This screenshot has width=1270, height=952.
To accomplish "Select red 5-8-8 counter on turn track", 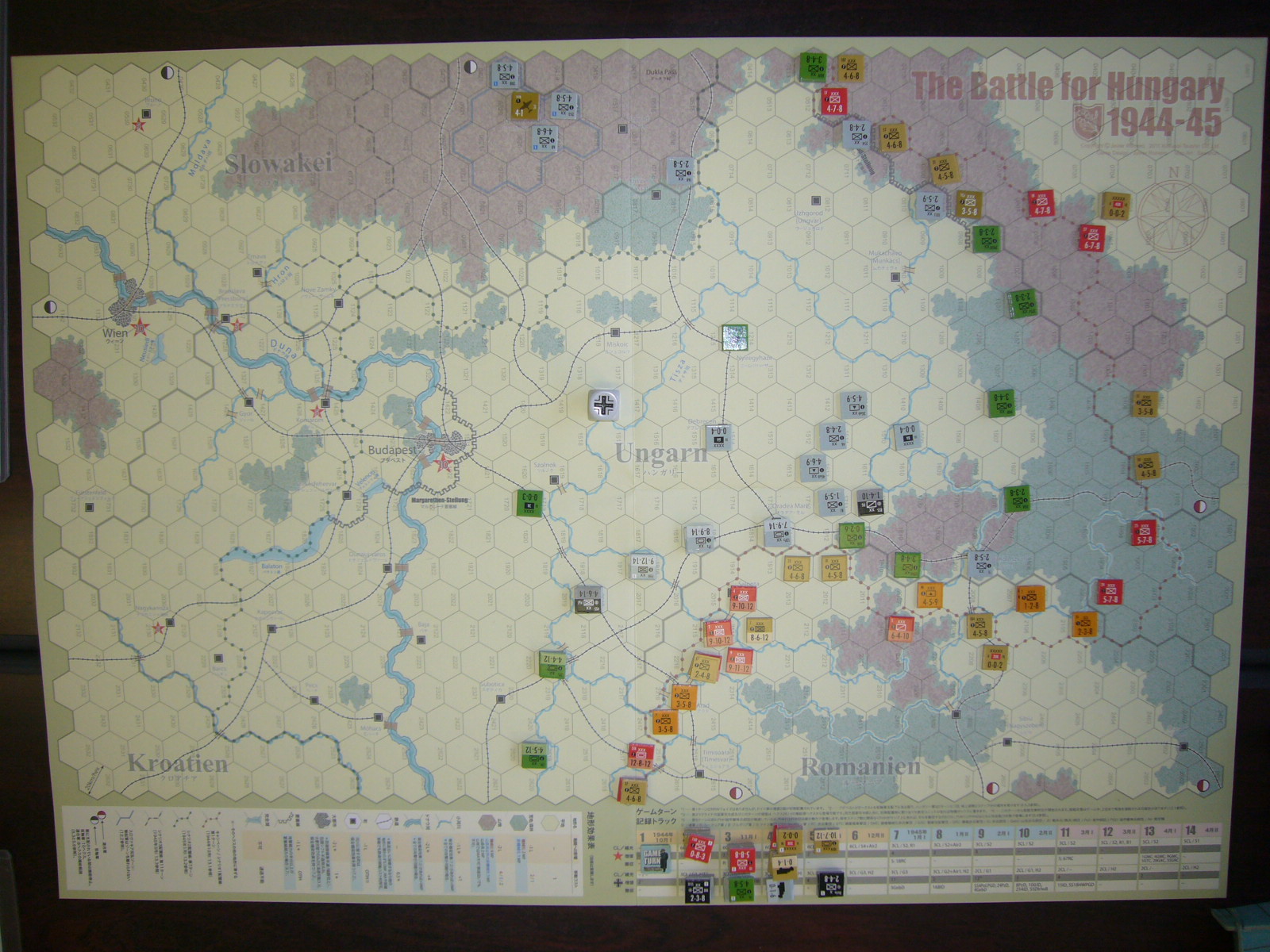I will click(x=742, y=860).
